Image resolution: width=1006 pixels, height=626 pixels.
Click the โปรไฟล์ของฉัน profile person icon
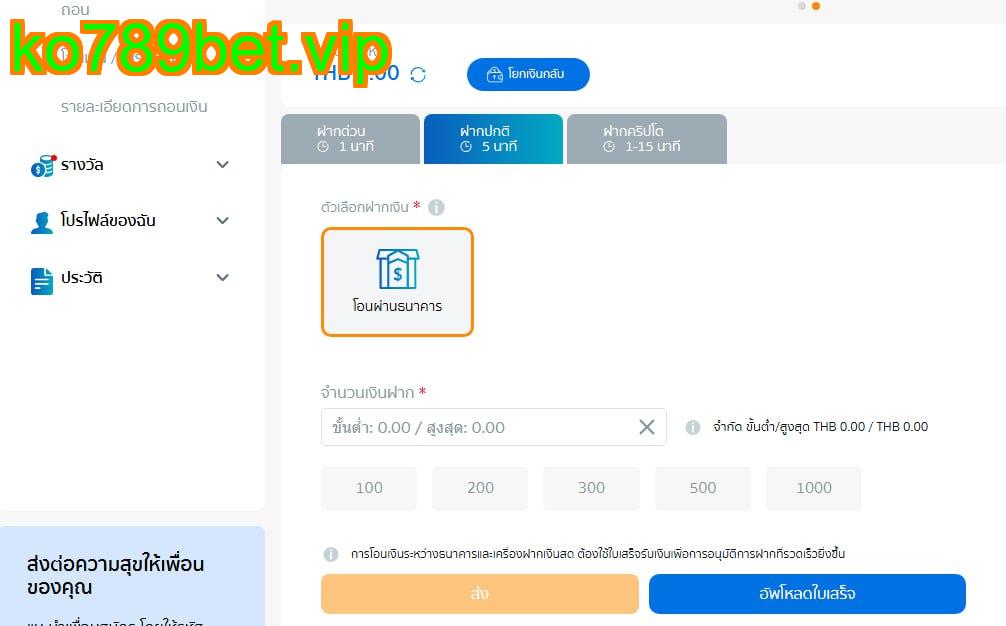tap(42, 222)
